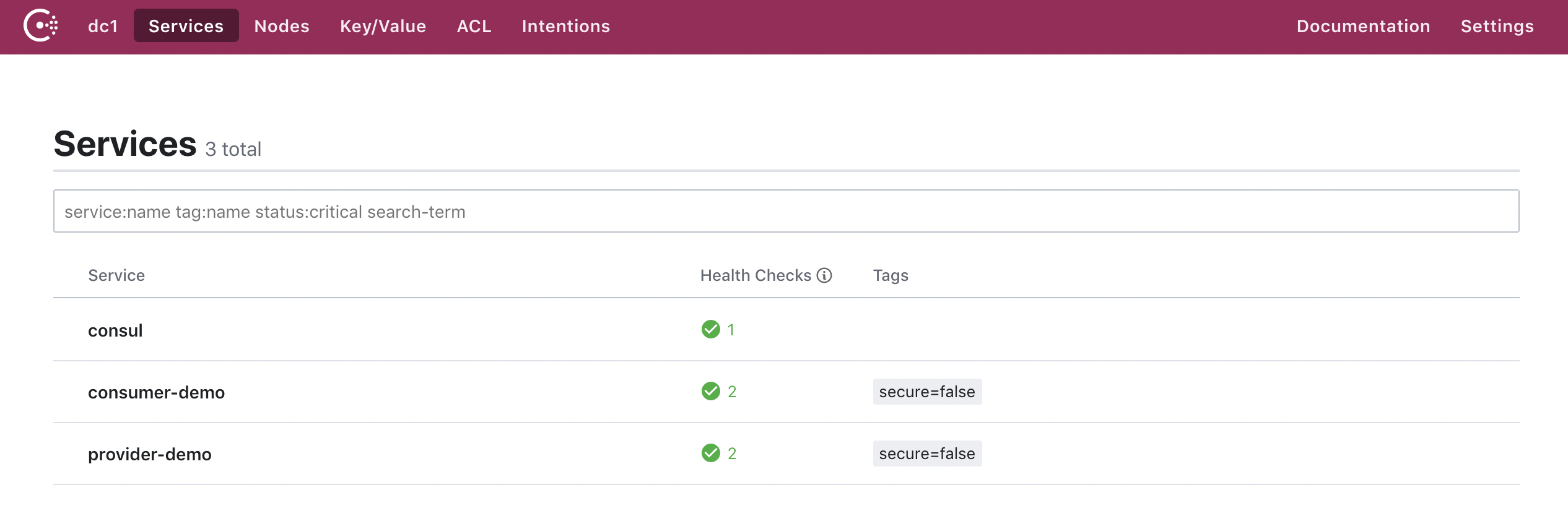Click the passing check icon for consumer-demo
Screen dimensions: 1568x516
click(711, 391)
